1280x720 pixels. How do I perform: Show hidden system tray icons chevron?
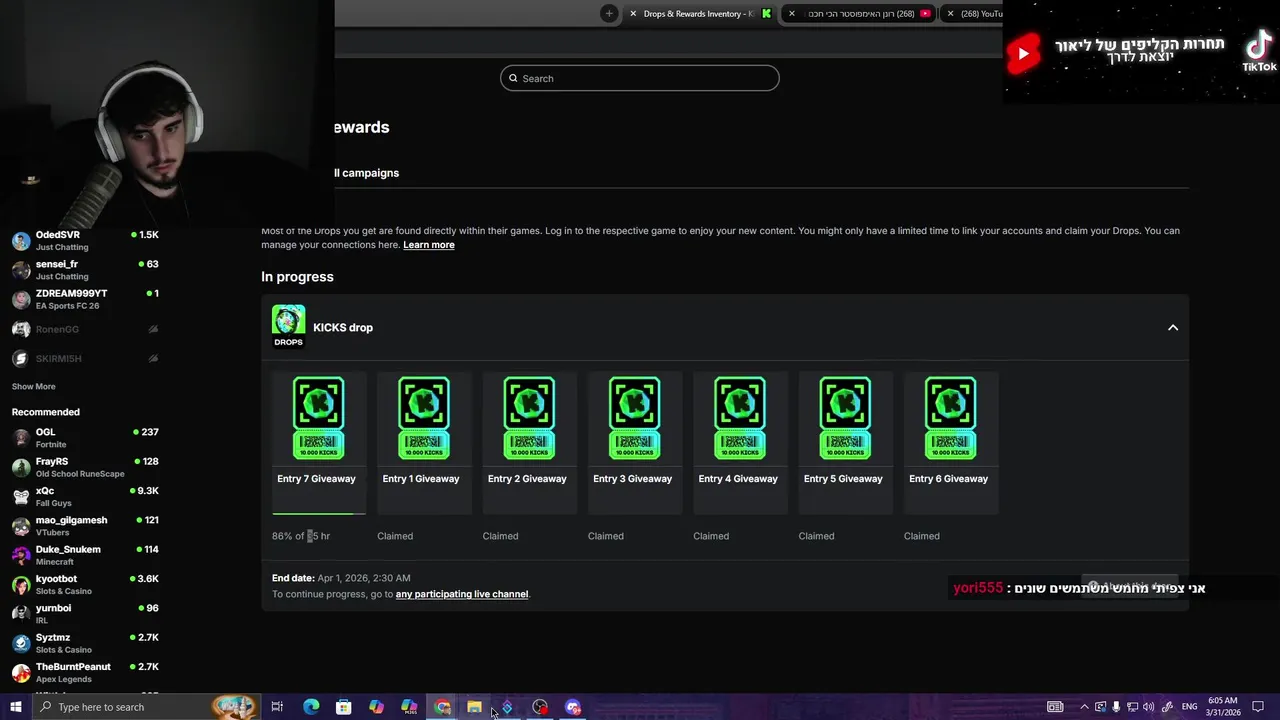pos(1084,707)
